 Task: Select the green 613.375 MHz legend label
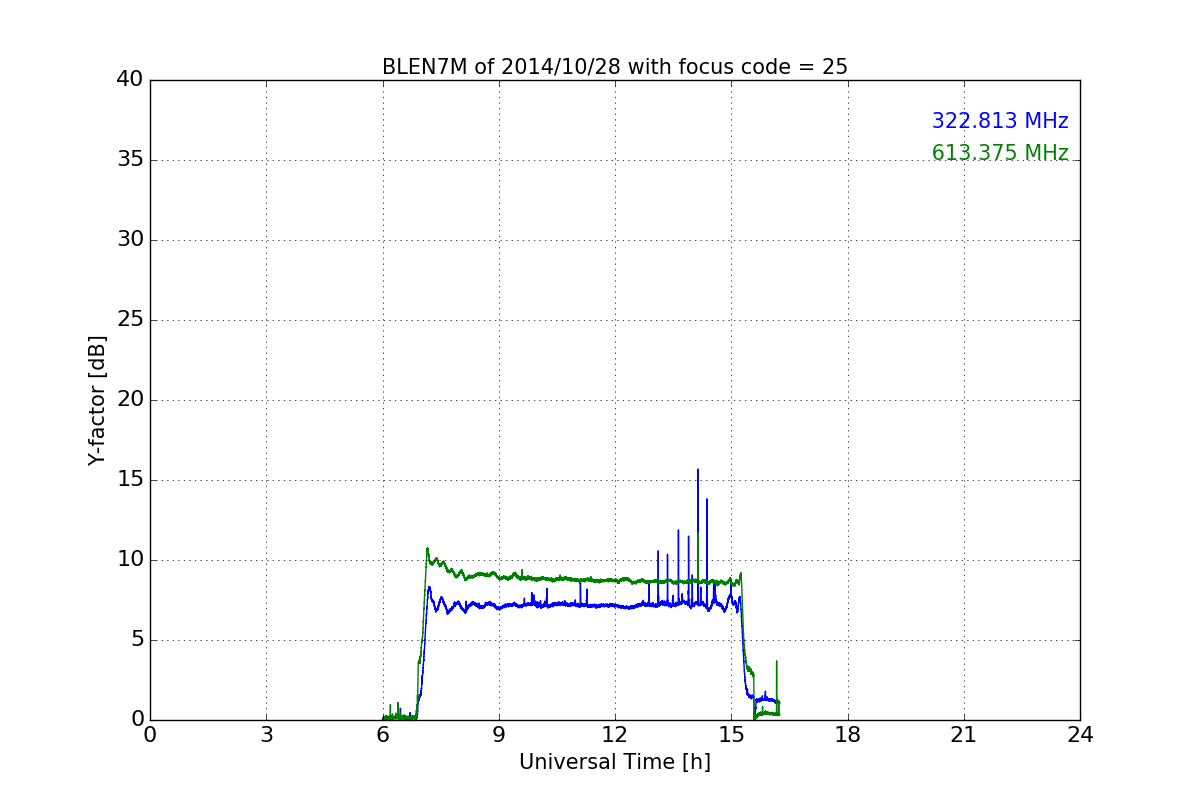click(x=1000, y=153)
